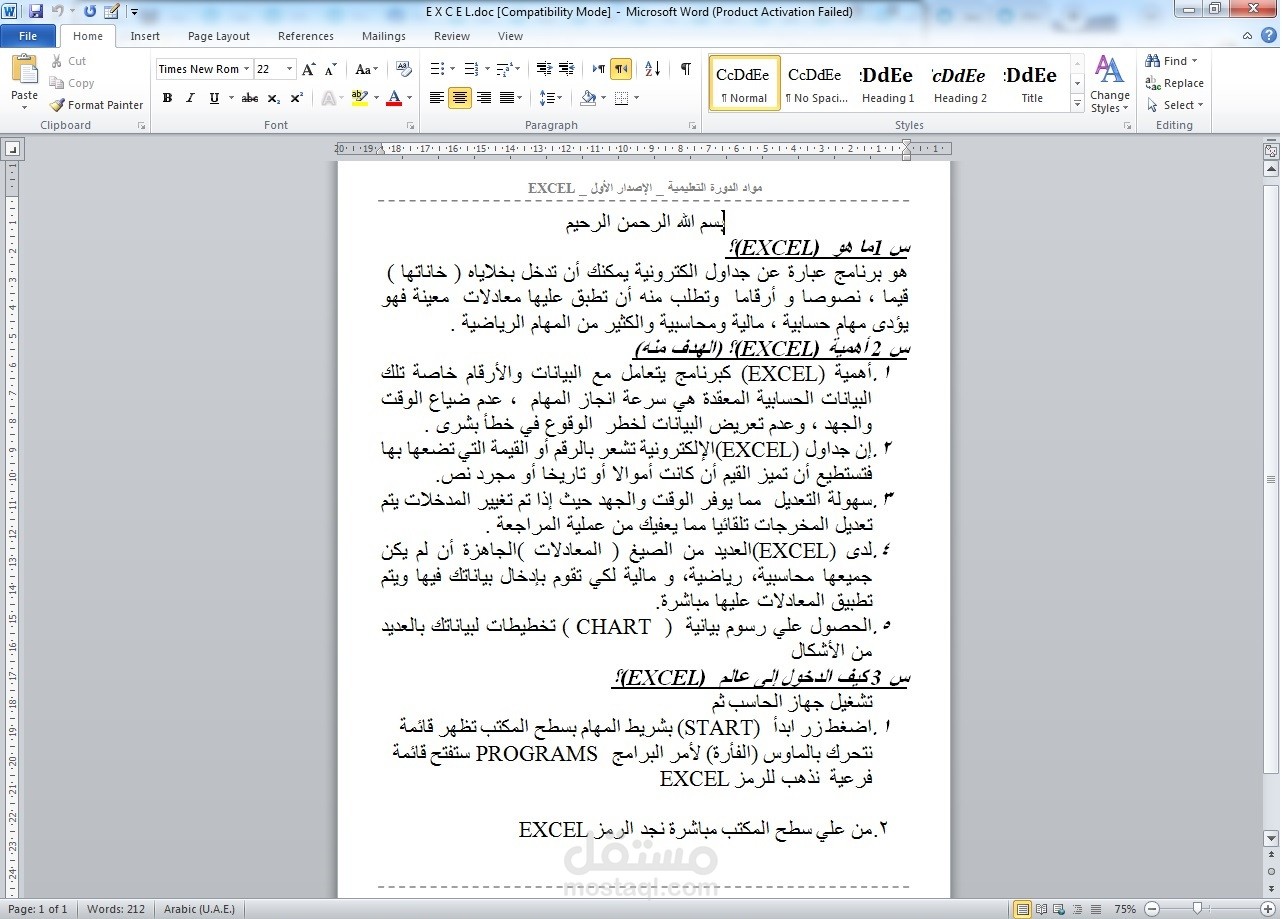Click Format Painter brush

pos(96,105)
